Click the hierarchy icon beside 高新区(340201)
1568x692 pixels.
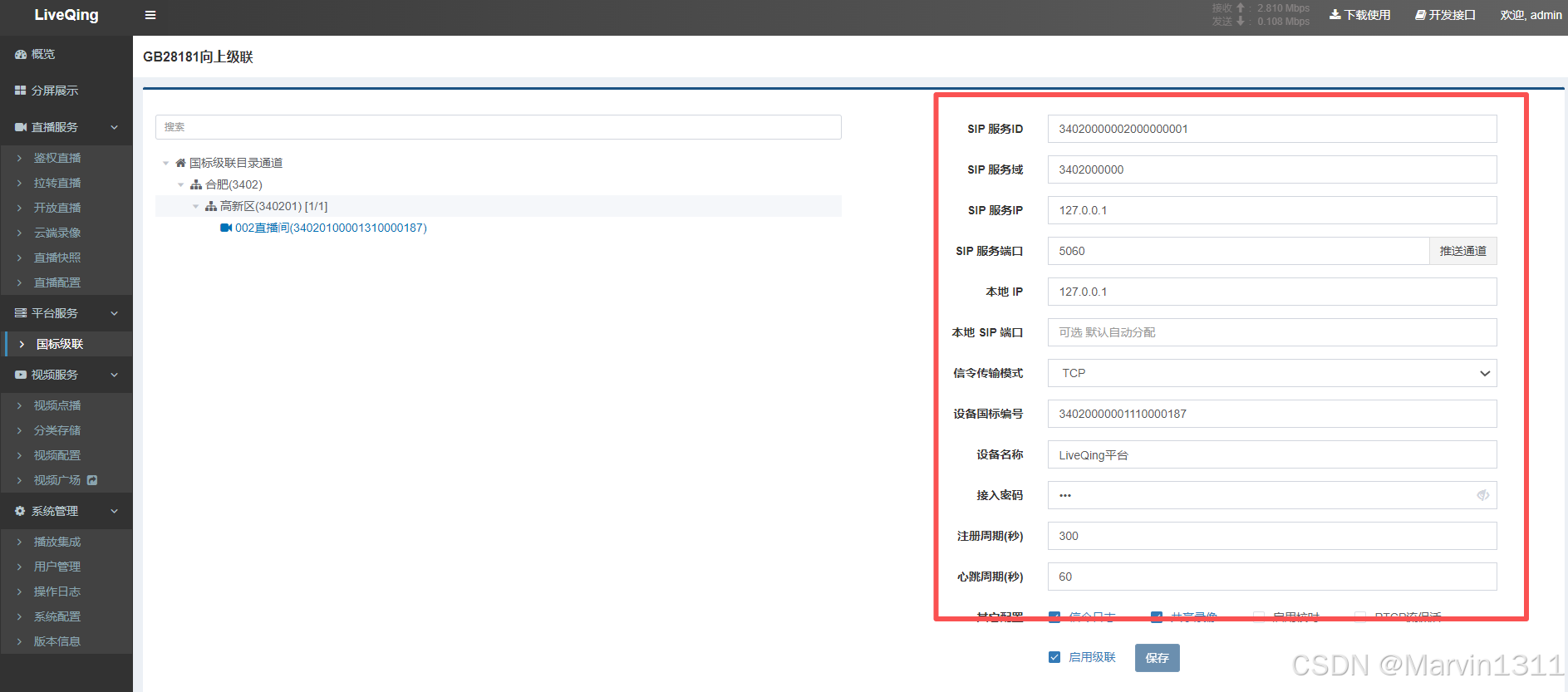point(211,206)
